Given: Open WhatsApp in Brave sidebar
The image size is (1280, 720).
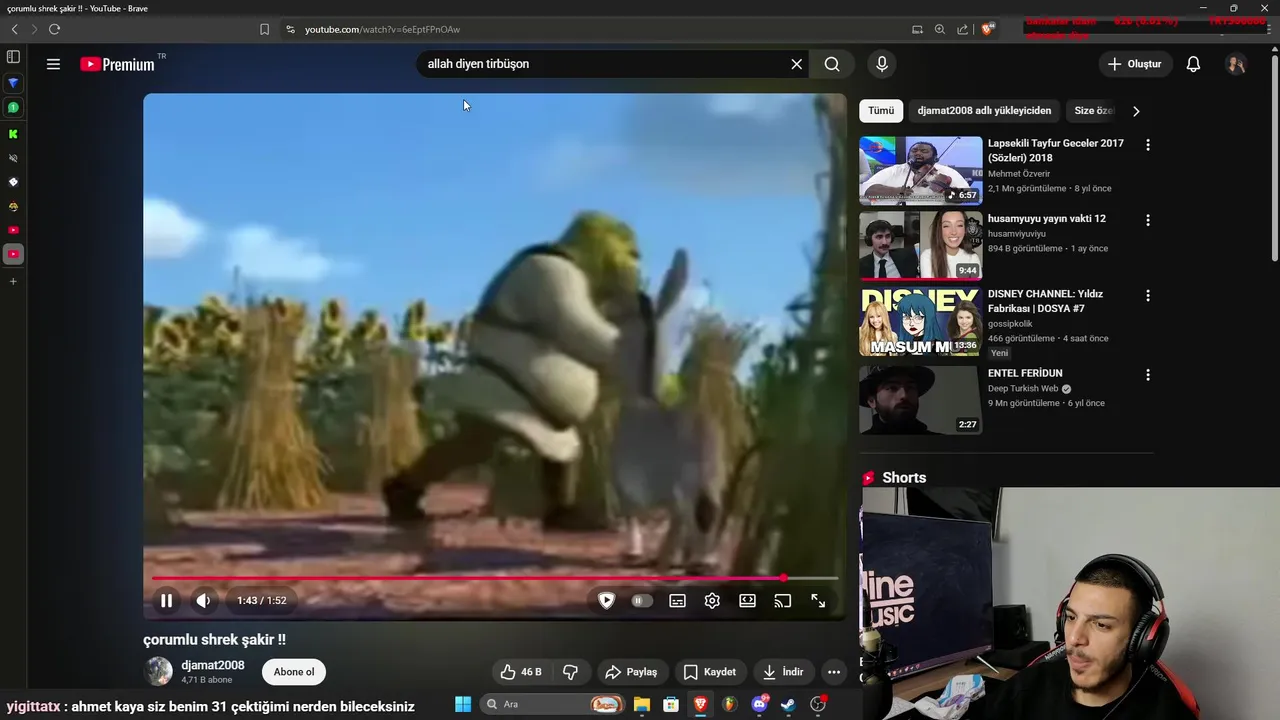Looking at the screenshot, I should pos(13,107).
